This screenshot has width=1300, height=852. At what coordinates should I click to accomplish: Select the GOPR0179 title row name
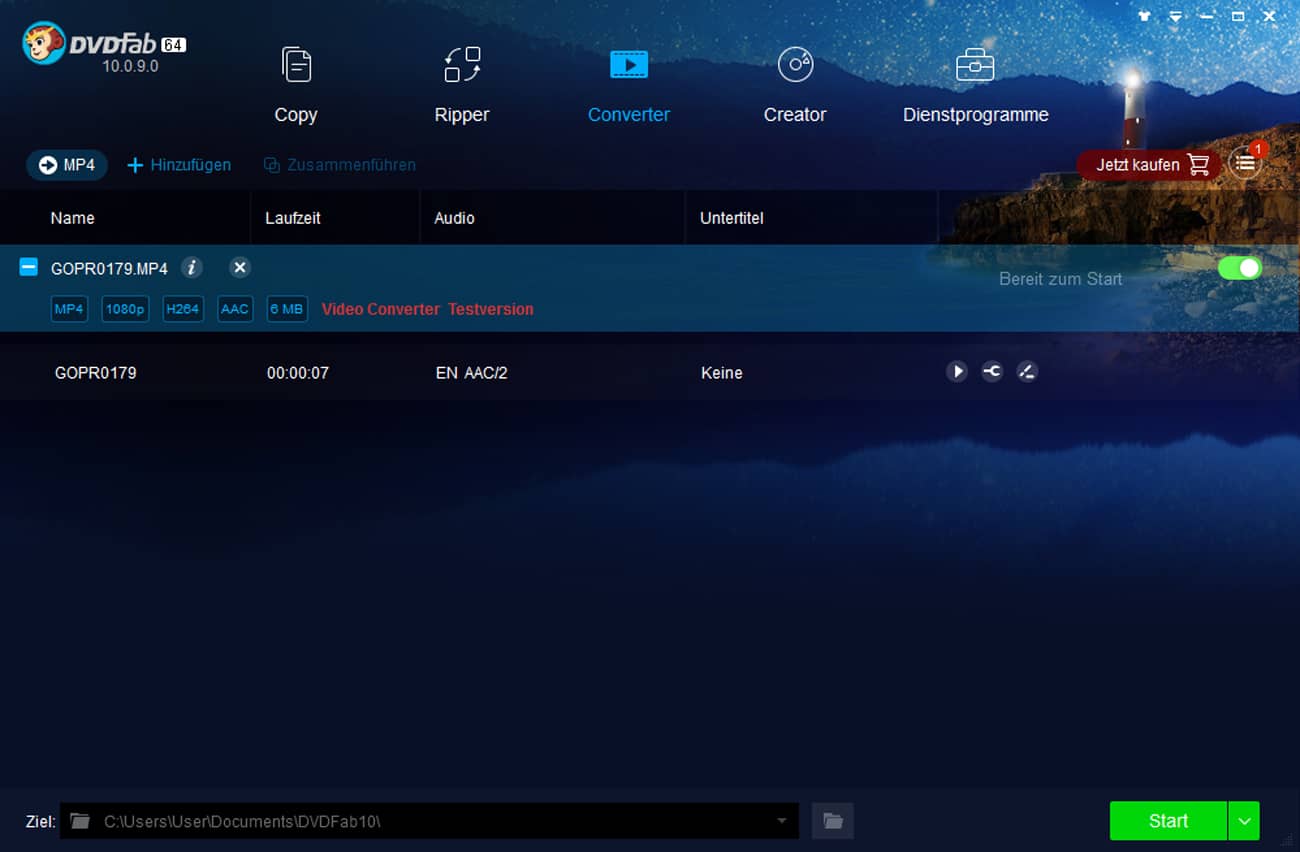(x=96, y=373)
